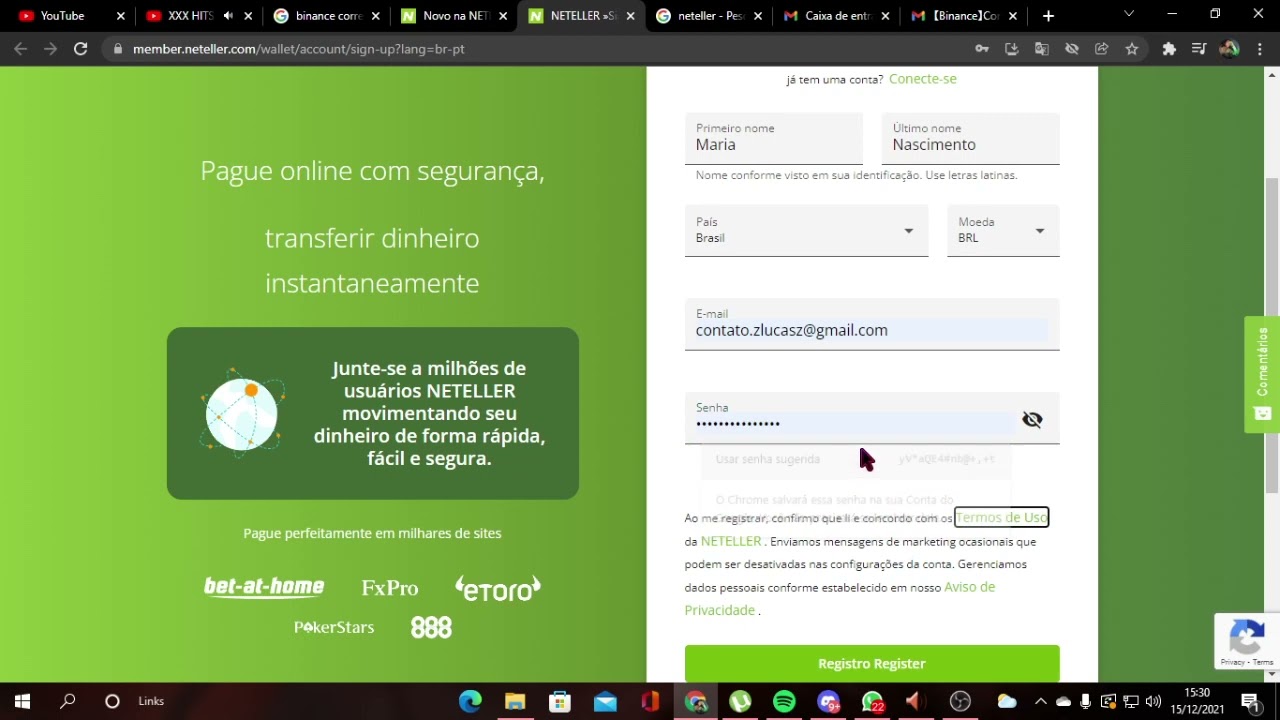1280x720 pixels.
Task: Open Windows Search from the taskbar
Action: coord(68,701)
